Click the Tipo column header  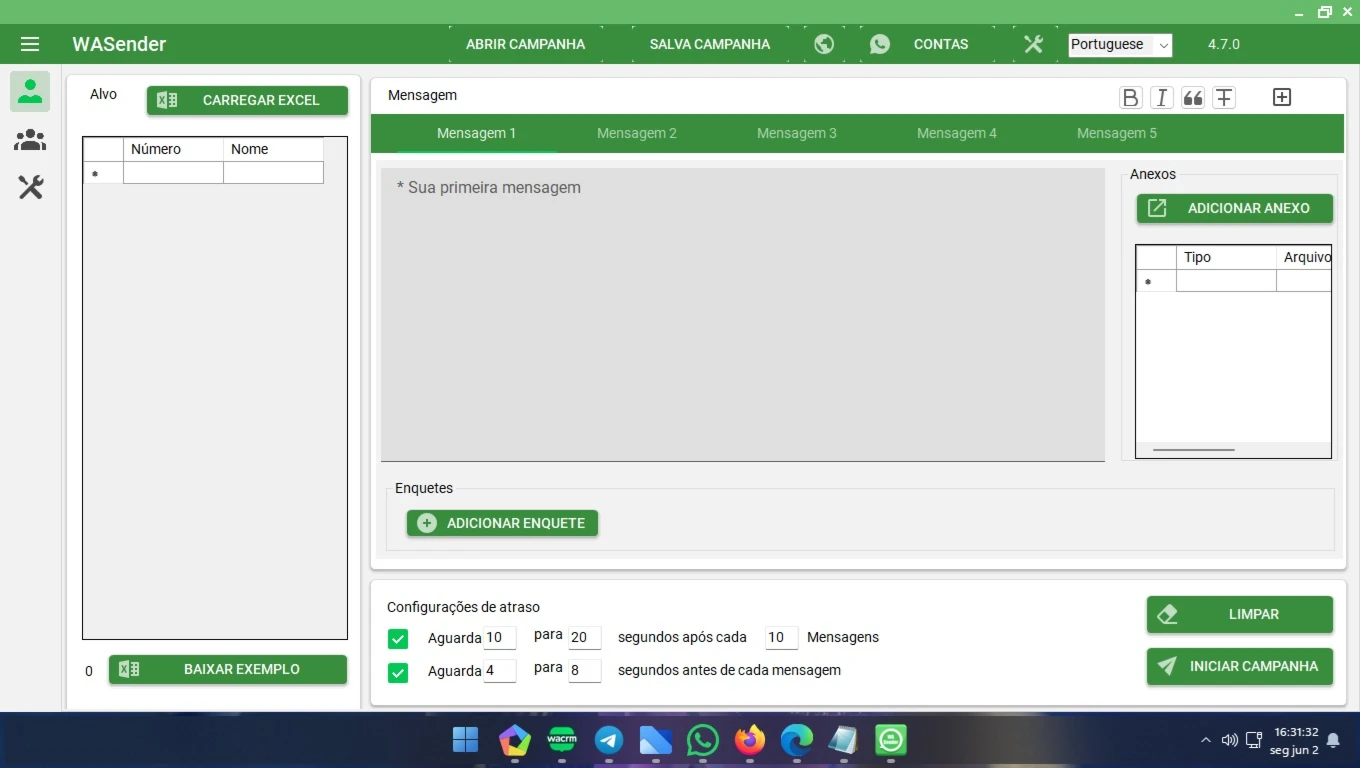(x=1226, y=257)
